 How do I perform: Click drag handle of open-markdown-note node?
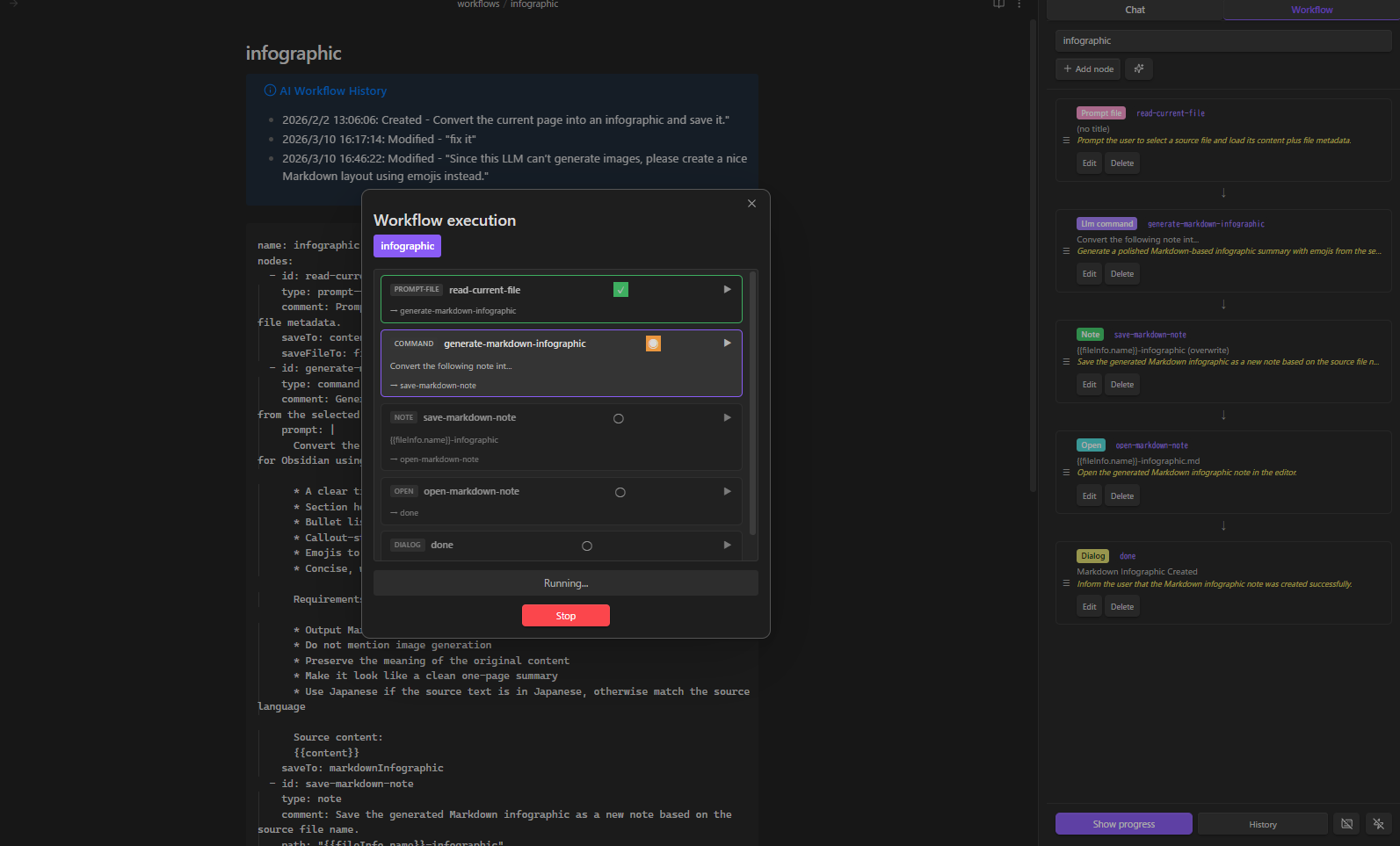point(1066,473)
